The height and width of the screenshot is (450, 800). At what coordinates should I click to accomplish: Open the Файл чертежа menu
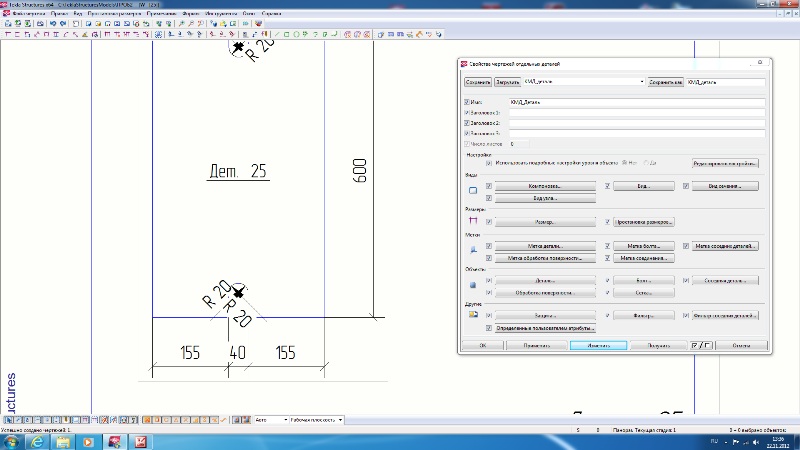(28, 13)
